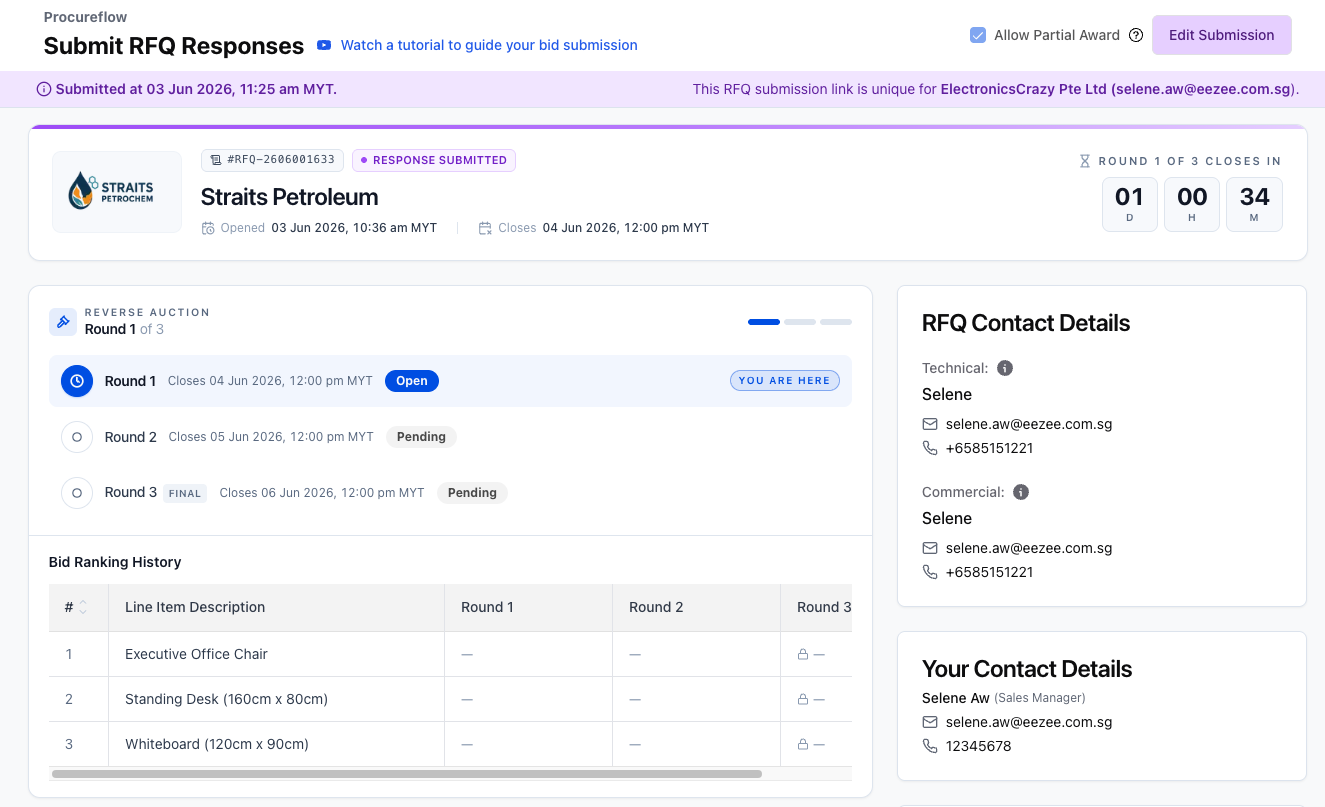The width and height of the screenshot is (1325, 807).
Task: Click the Line Item Description column header
Action: (276, 607)
